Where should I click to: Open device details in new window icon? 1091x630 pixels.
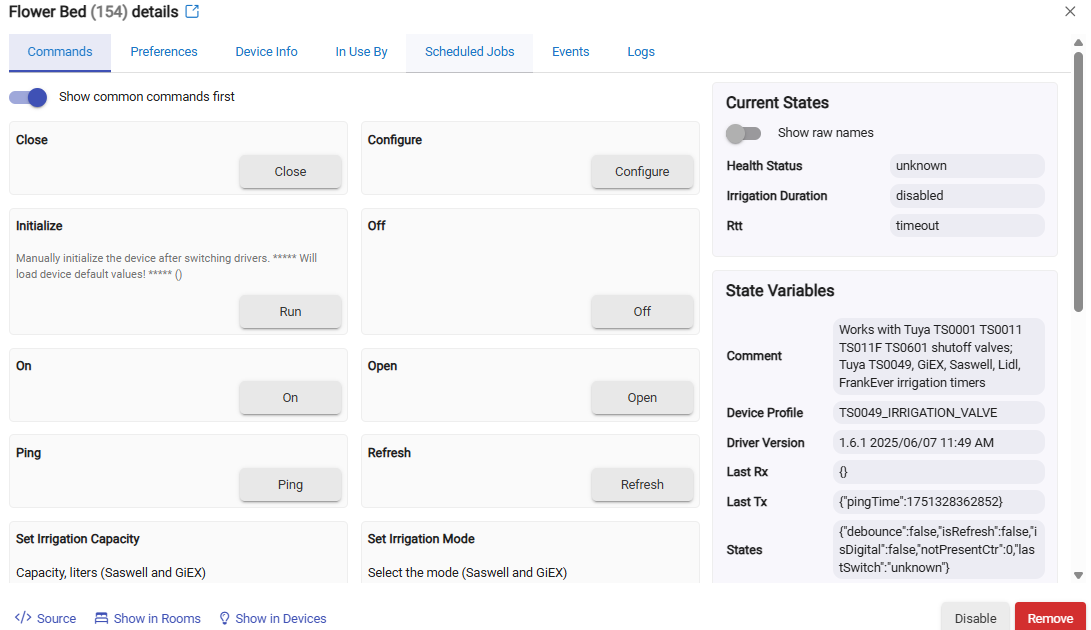coord(193,12)
